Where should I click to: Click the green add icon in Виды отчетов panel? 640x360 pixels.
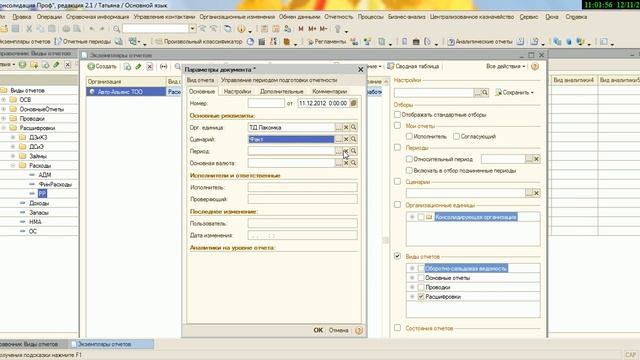point(22,64)
